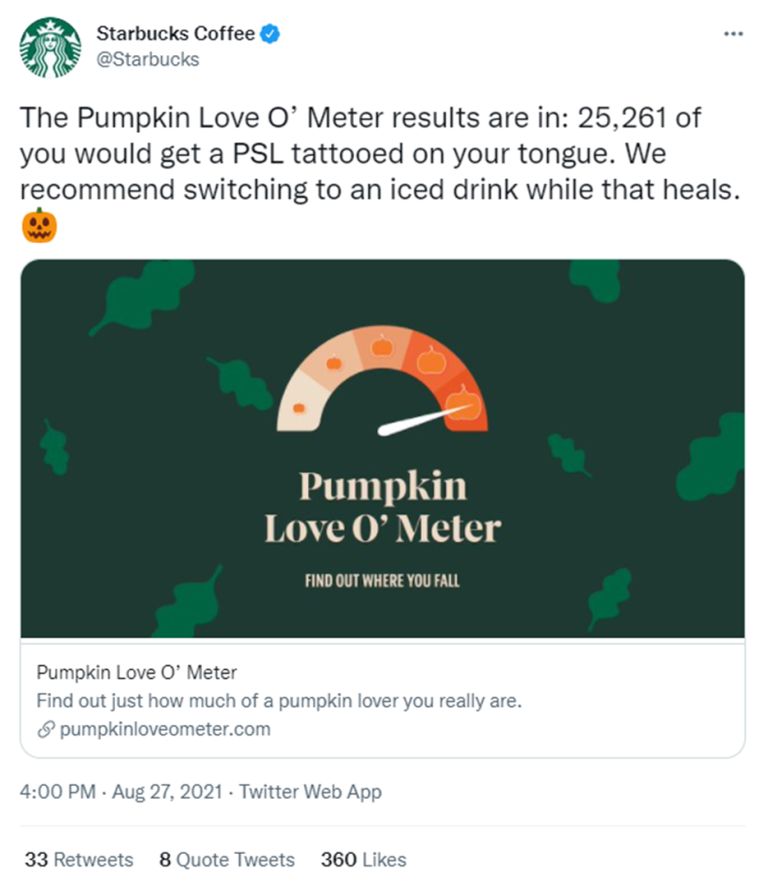Image resolution: width=768 pixels, height=886 pixels.
Task: Click the link chain icon beside pumpkinloveometer.com
Action: (46, 729)
